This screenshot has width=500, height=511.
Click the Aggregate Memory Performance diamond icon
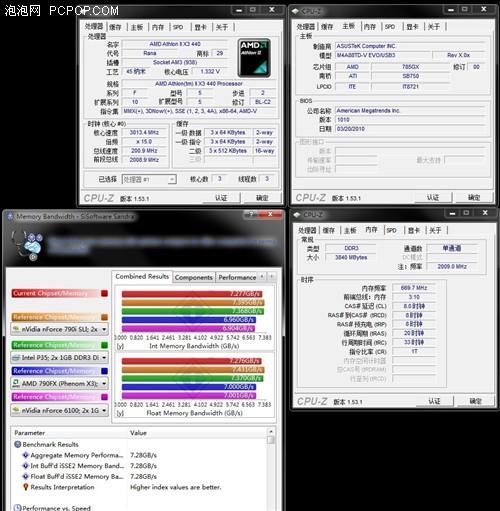coord(25,455)
